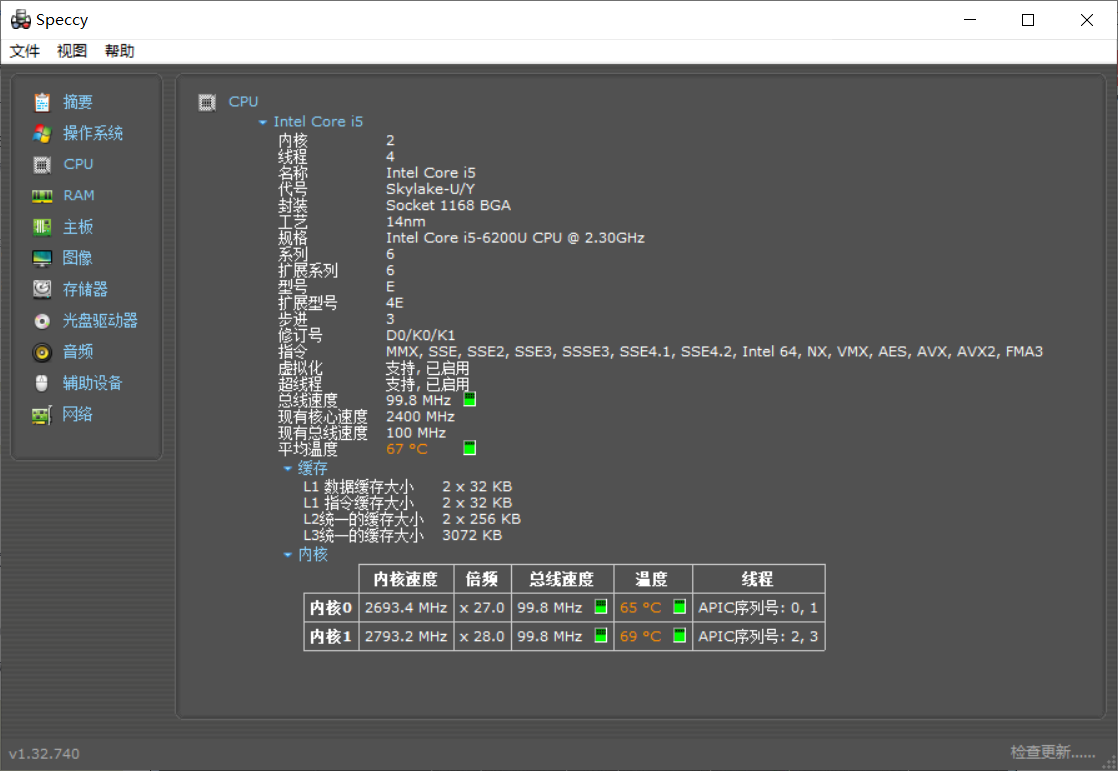Click the 存储器 hard drive icon
The width and height of the screenshot is (1118, 771).
coord(42,289)
